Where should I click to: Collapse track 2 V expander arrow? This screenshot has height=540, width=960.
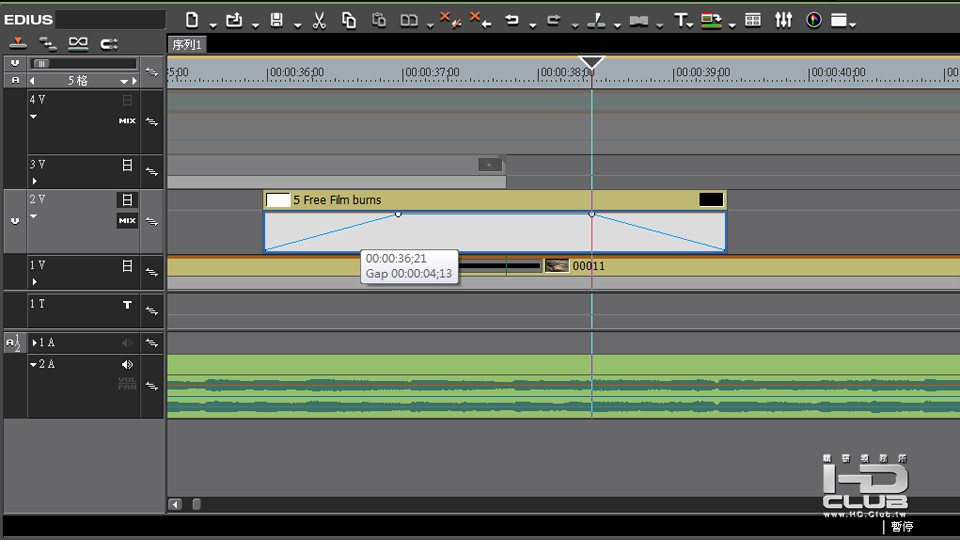[x=34, y=216]
